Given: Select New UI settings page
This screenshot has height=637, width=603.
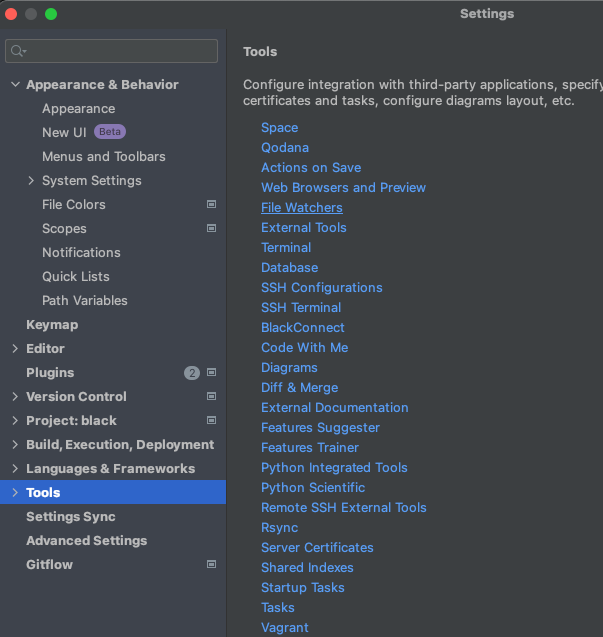Looking at the screenshot, I should [64, 132].
